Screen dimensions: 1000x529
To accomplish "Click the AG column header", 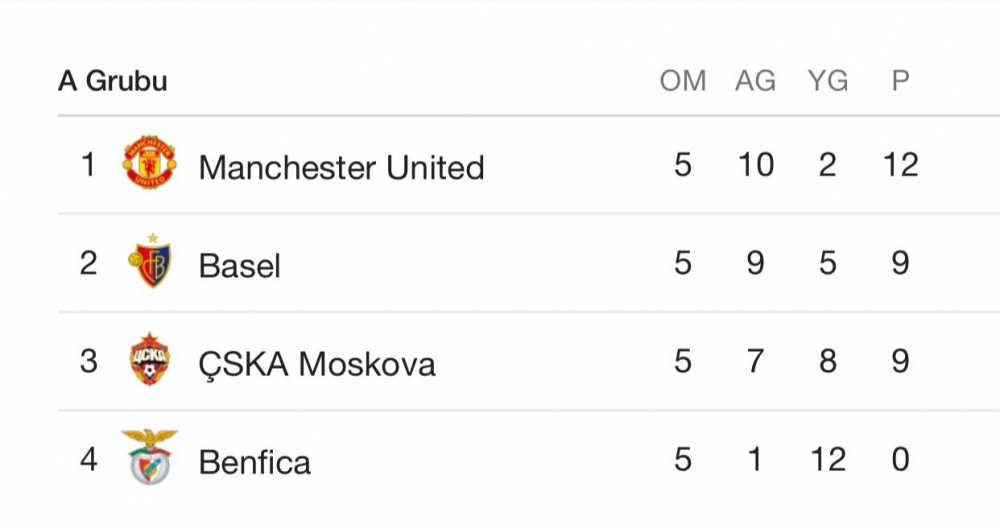I will (x=755, y=81).
